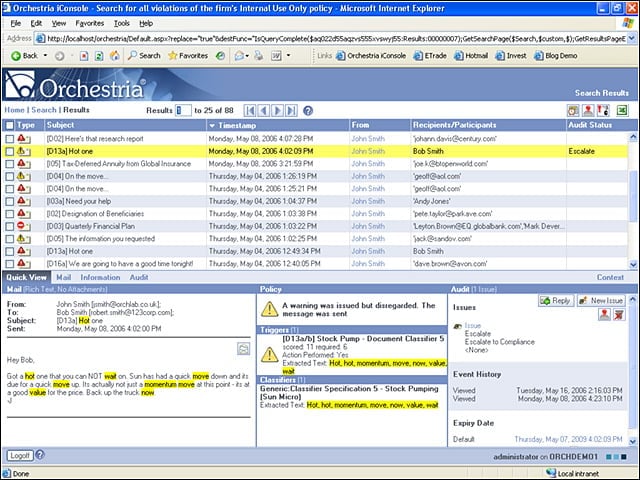
Task: Export results to Excel icon
Action: (x=622, y=110)
